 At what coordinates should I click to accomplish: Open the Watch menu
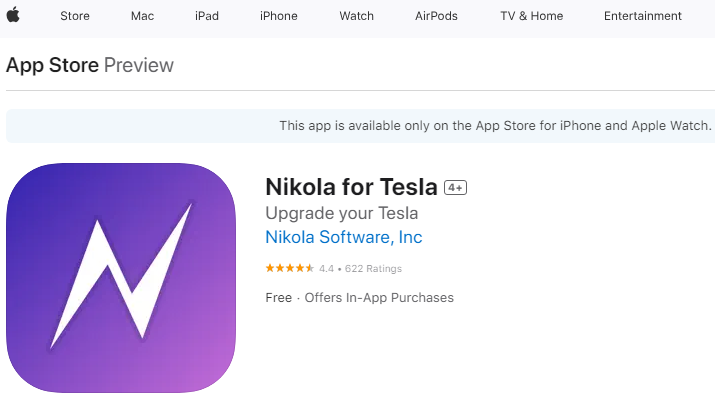coord(357,16)
